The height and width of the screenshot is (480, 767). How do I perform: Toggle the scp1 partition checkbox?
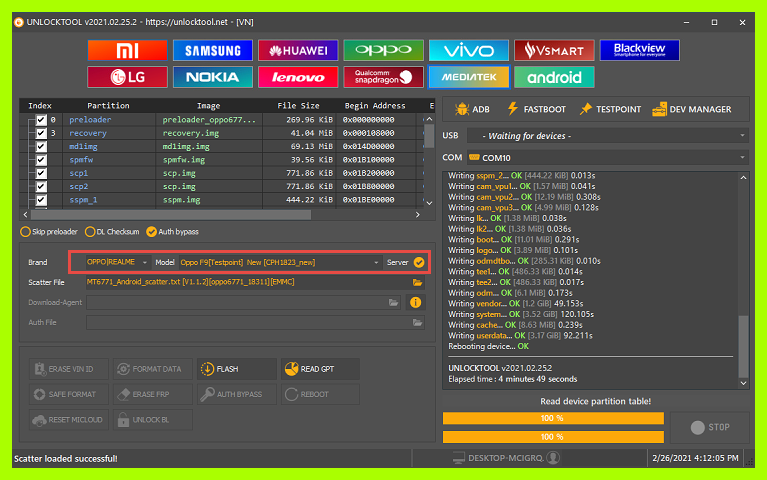(41, 173)
